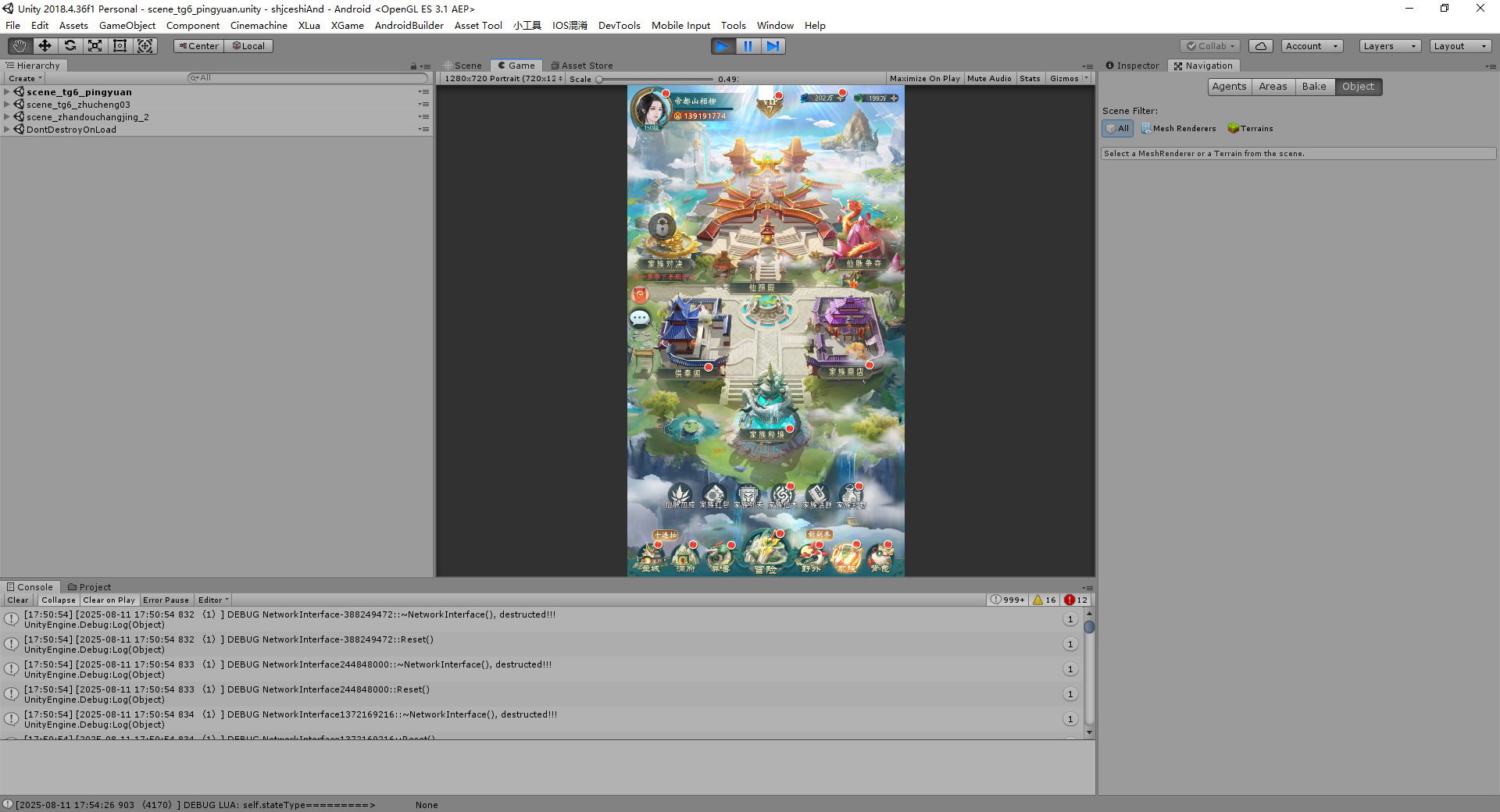
Task: Open Cinemachine menu
Action: pyautogui.click(x=259, y=26)
